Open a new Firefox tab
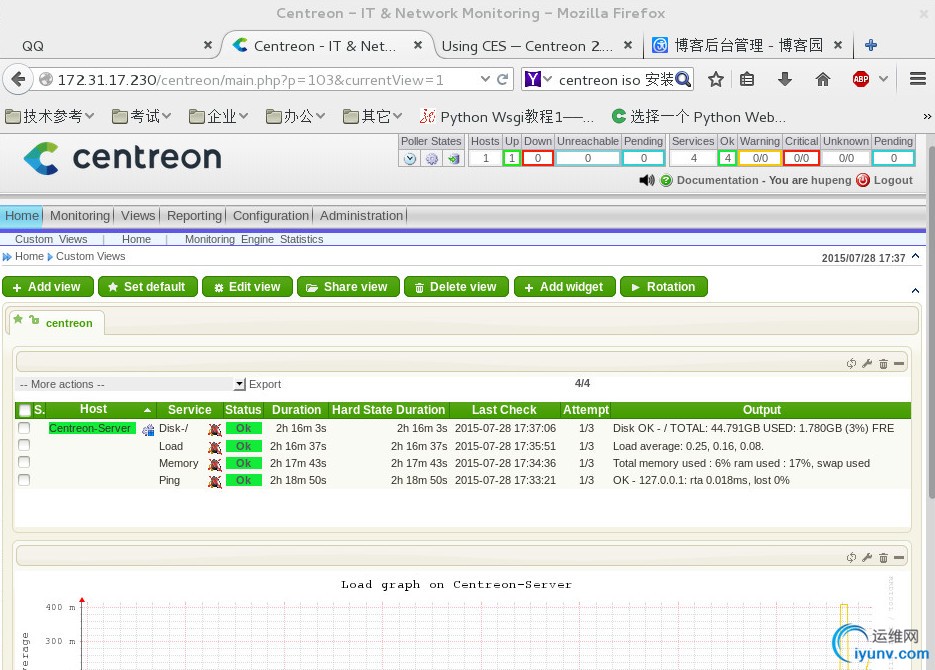Image resolution: width=935 pixels, height=670 pixels. point(871,45)
